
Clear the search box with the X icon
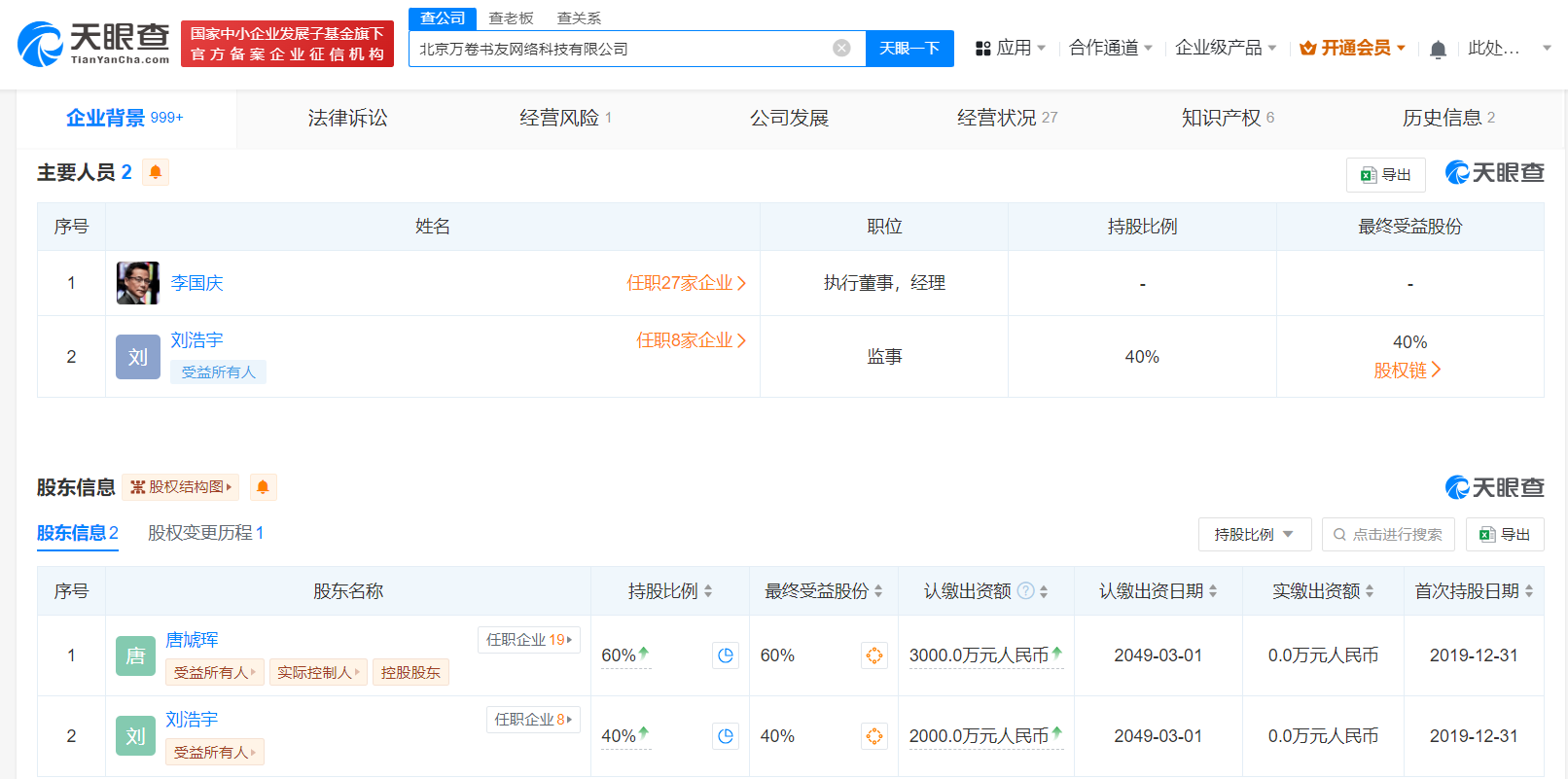[842, 48]
